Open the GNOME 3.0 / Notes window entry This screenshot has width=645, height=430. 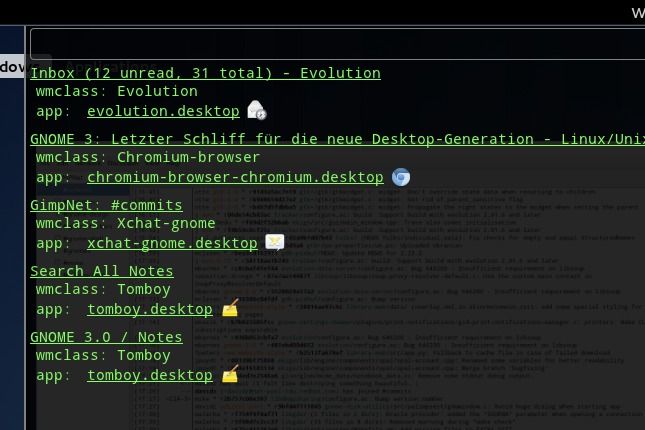[106, 337]
